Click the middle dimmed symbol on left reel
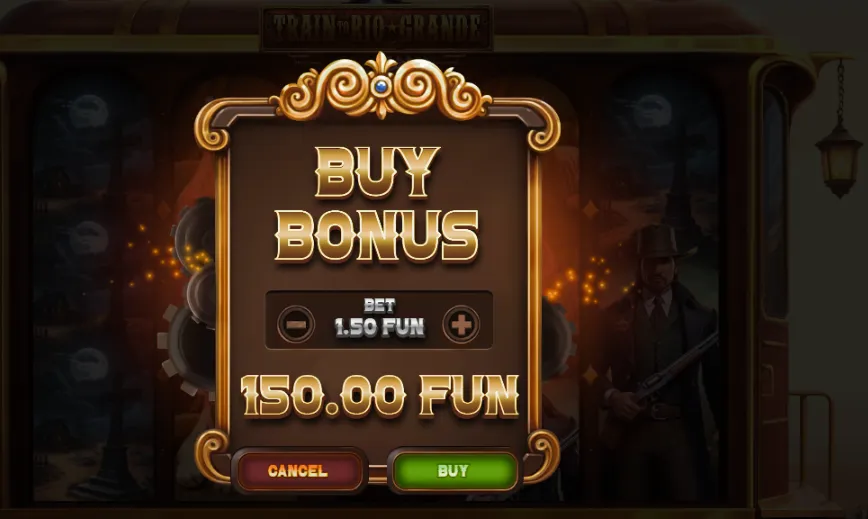This screenshot has height=519, width=868. 89,237
